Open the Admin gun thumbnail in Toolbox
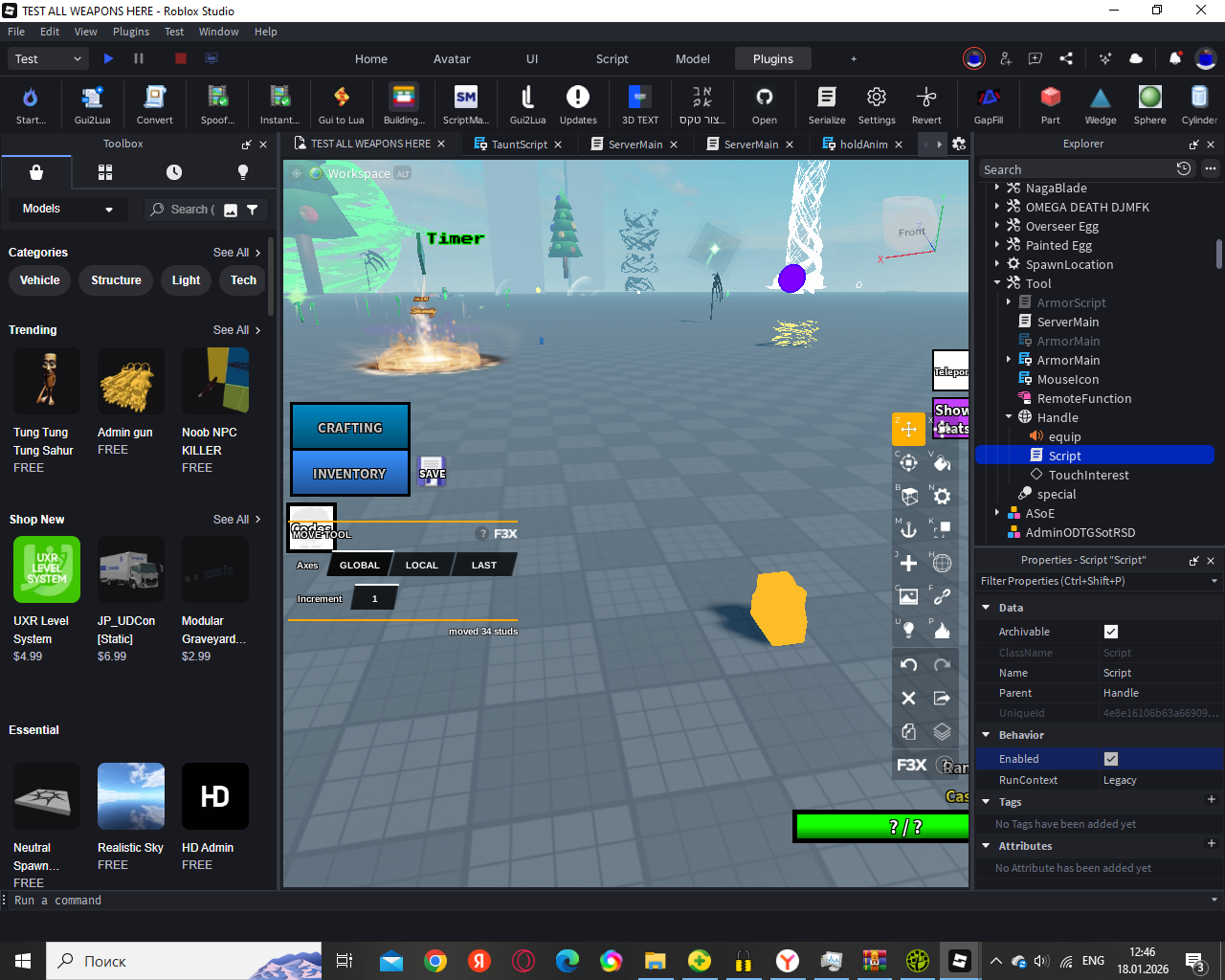This screenshot has height=980, width=1225. (x=131, y=381)
